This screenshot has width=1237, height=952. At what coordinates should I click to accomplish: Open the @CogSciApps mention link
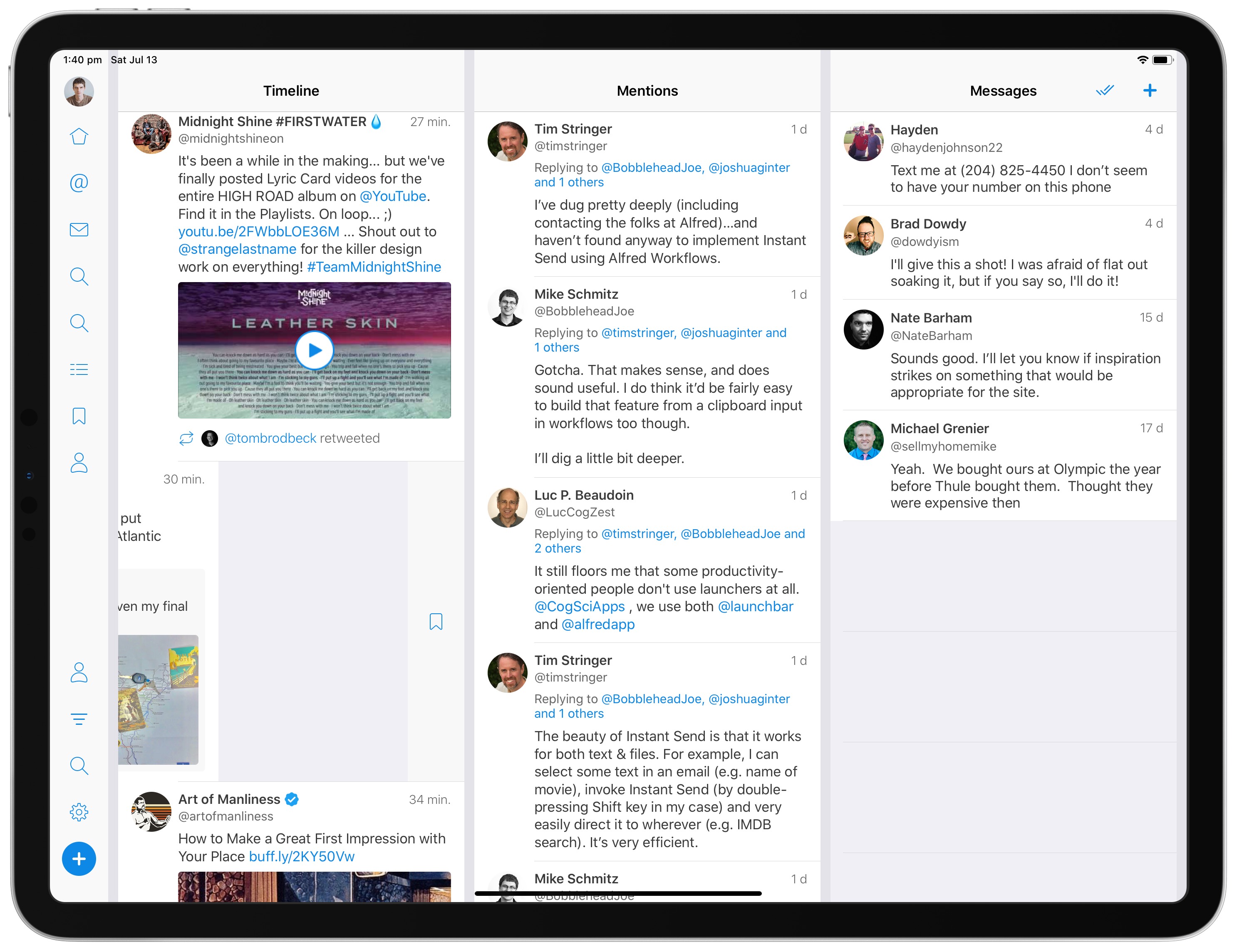point(580,607)
